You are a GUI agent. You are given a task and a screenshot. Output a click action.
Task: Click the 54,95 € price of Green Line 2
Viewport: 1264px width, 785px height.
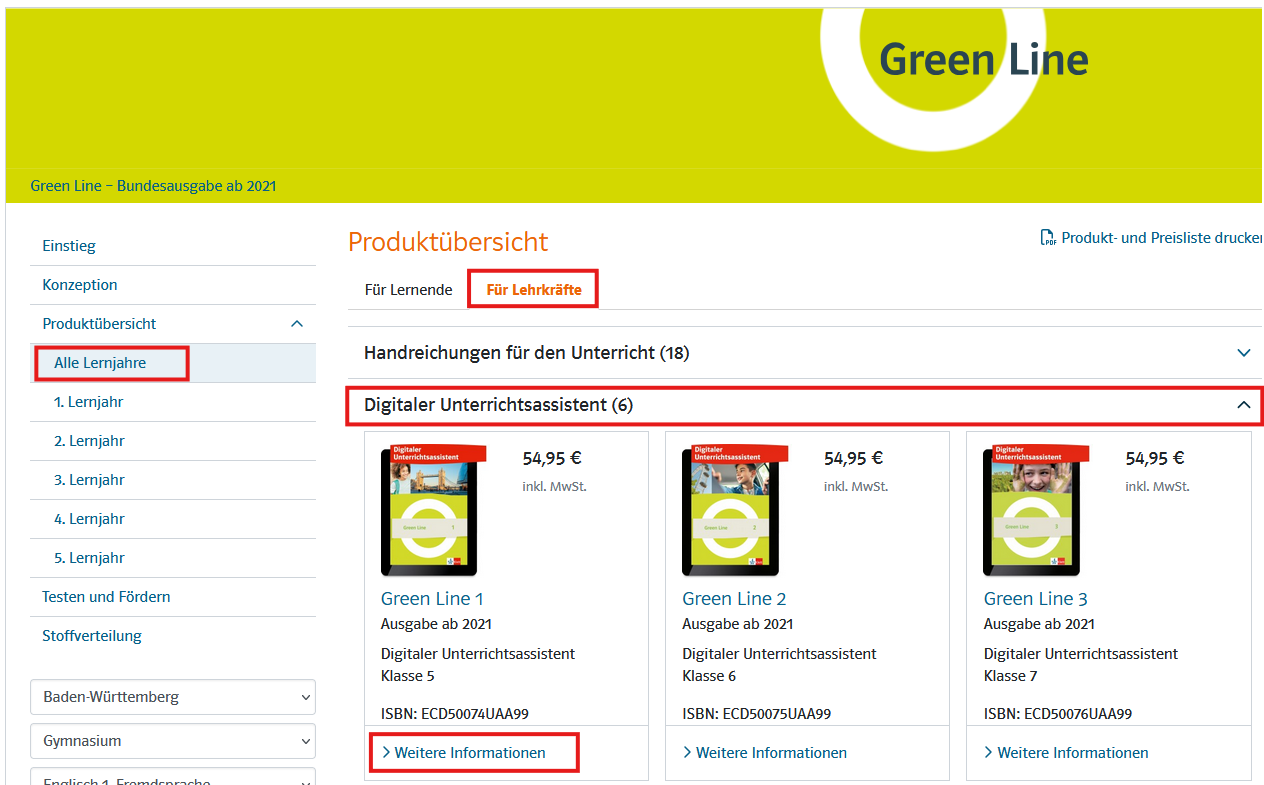click(x=853, y=459)
